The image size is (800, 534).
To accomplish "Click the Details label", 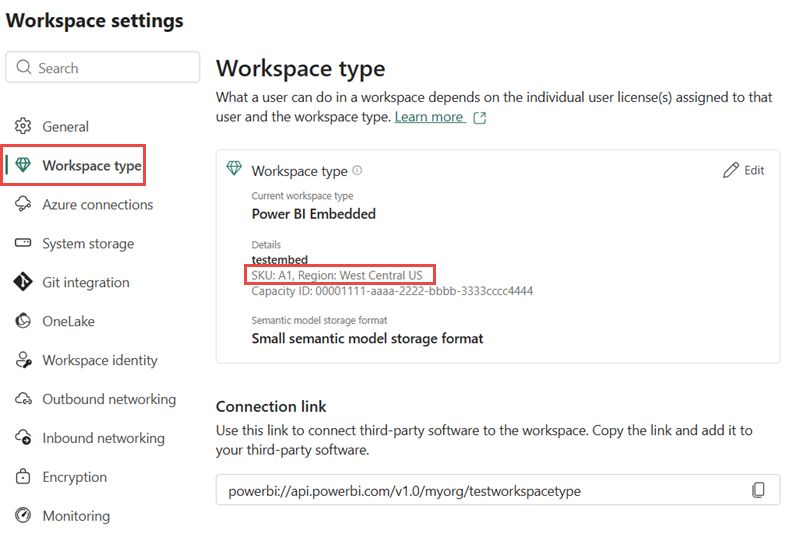I will click(266, 245).
